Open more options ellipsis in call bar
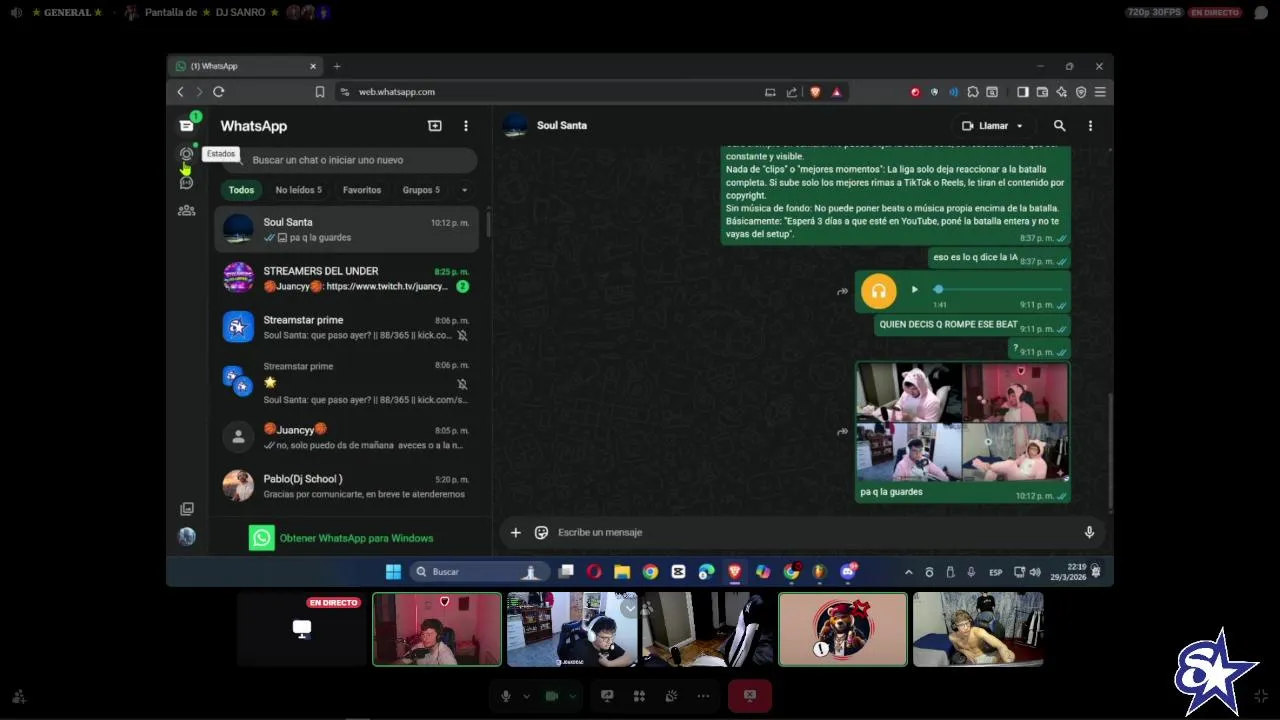The width and height of the screenshot is (1280, 720). pos(703,696)
